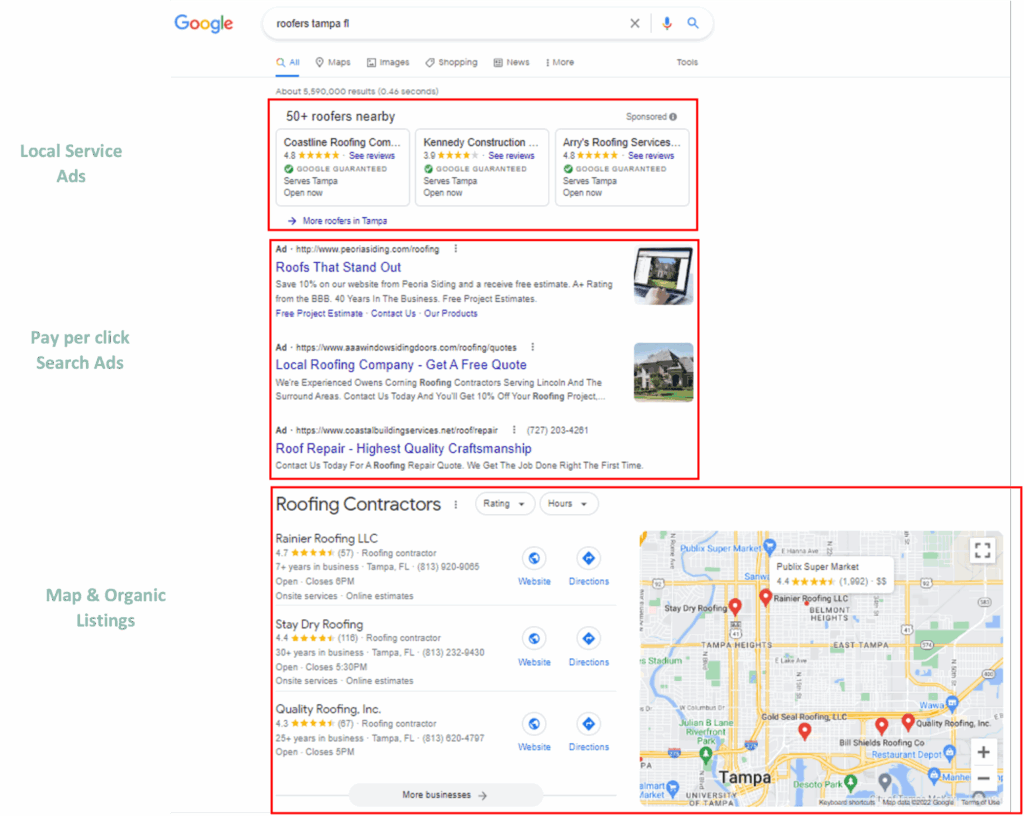Get Directions icon for Quality Roofing, Inc.
This screenshot has width=1024, height=816.
[588, 731]
